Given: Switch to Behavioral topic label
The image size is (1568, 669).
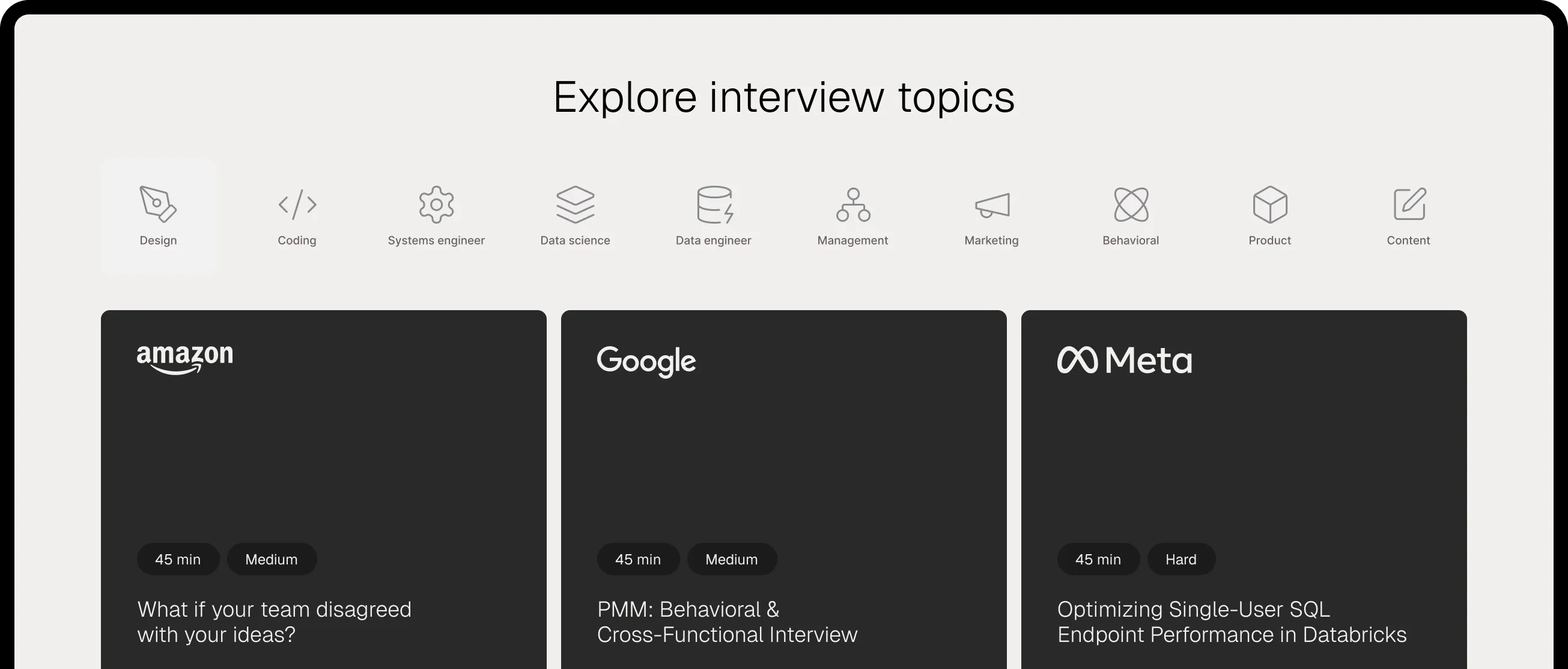Looking at the screenshot, I should [1131, 240].
